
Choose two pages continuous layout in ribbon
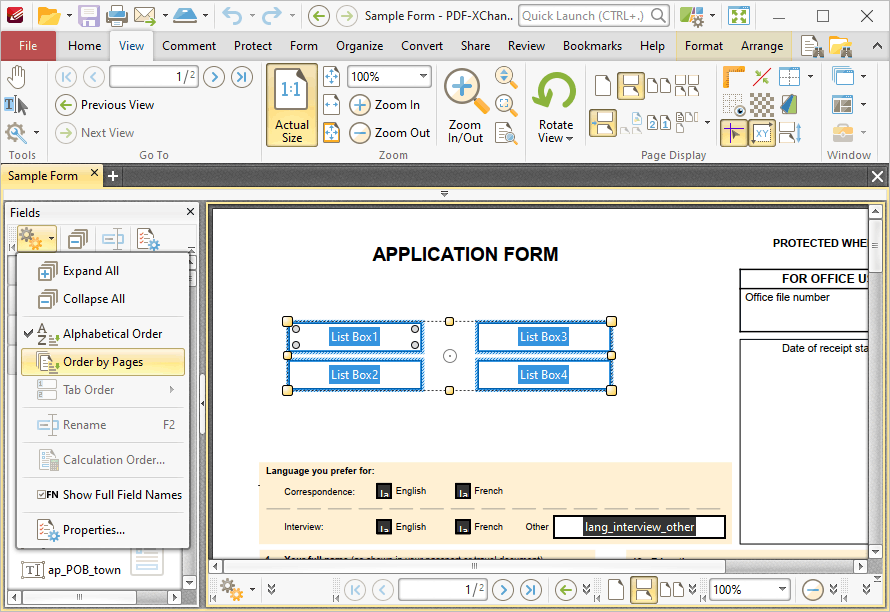click(x=687, y=86)
